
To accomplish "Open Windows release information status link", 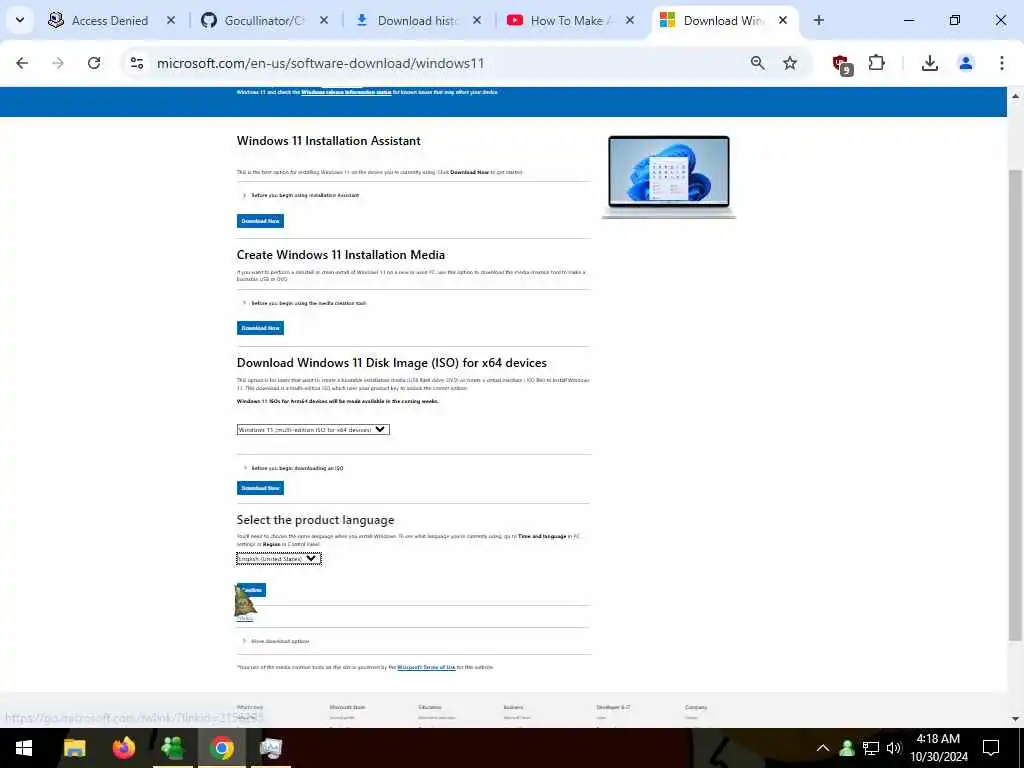I will 346,92.
